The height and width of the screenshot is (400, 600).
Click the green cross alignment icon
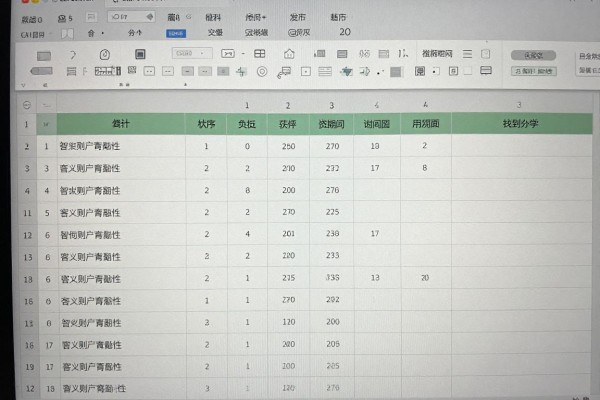pyautogui.click(x=241, y=72)
